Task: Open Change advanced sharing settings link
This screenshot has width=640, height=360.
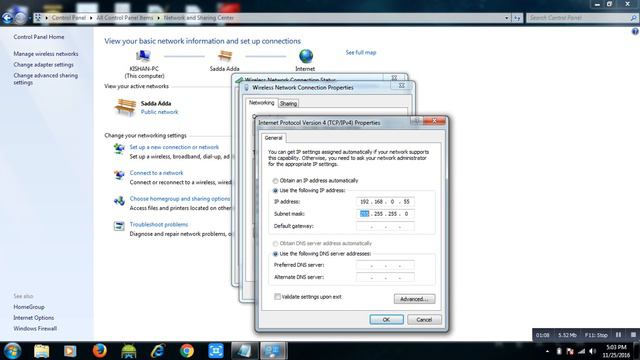Action: click(x=45, y=79)
